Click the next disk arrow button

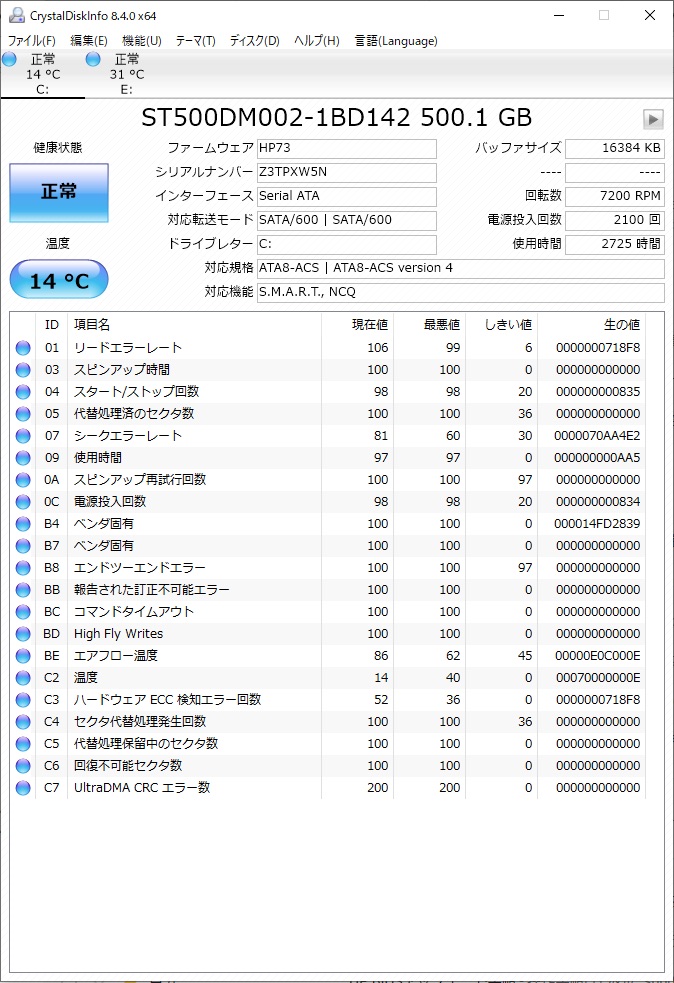pos(653,119)
